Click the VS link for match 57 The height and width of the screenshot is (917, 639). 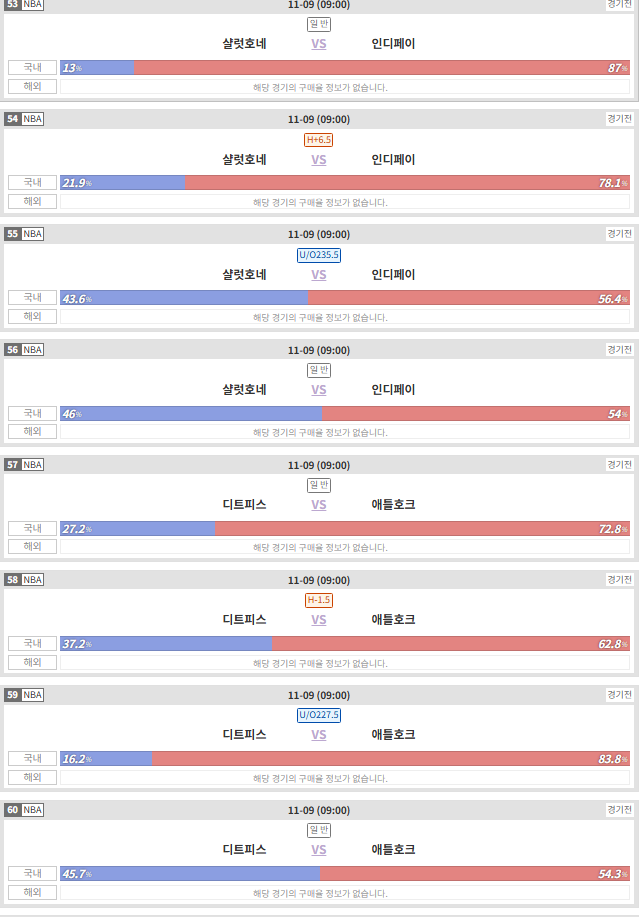[x=319, y=505]
